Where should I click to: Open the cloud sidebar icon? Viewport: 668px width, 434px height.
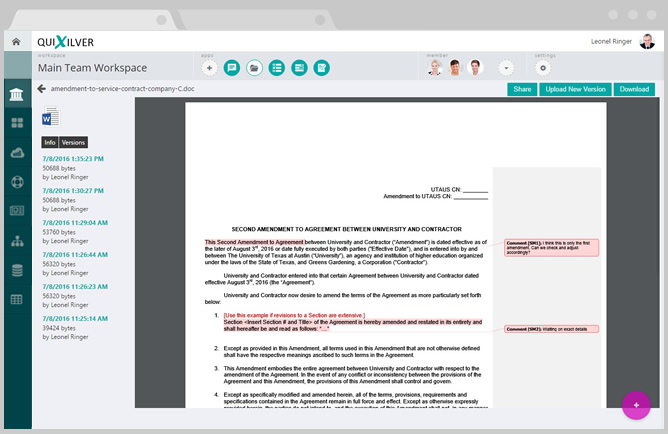point(17,152)
